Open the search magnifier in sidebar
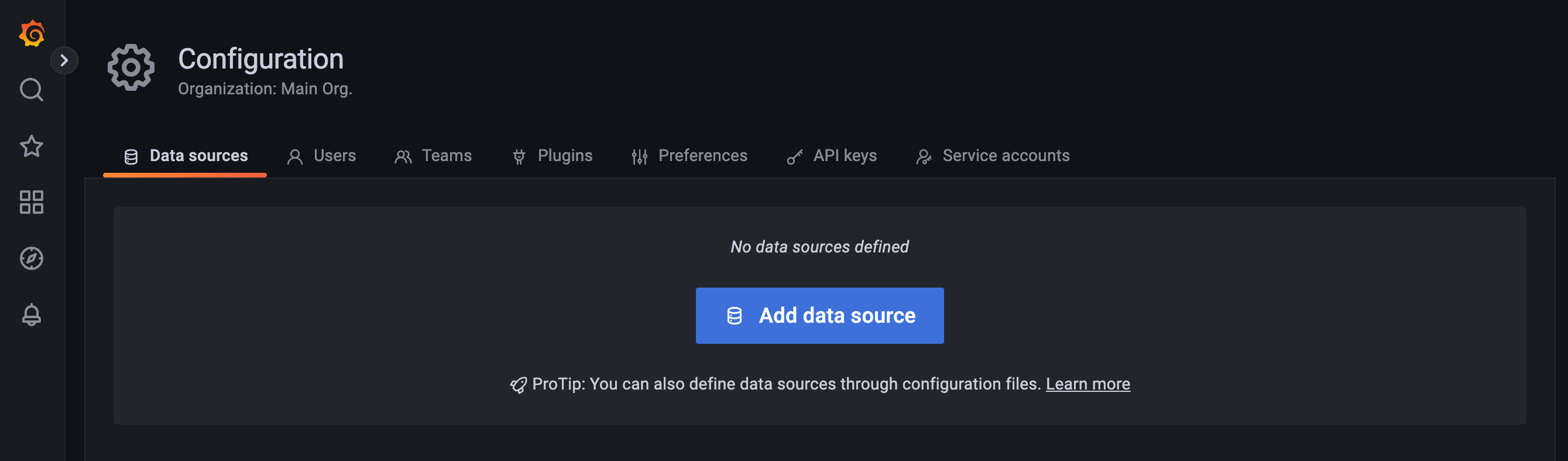Viewport: 1568px width, 461px height. 32,90
